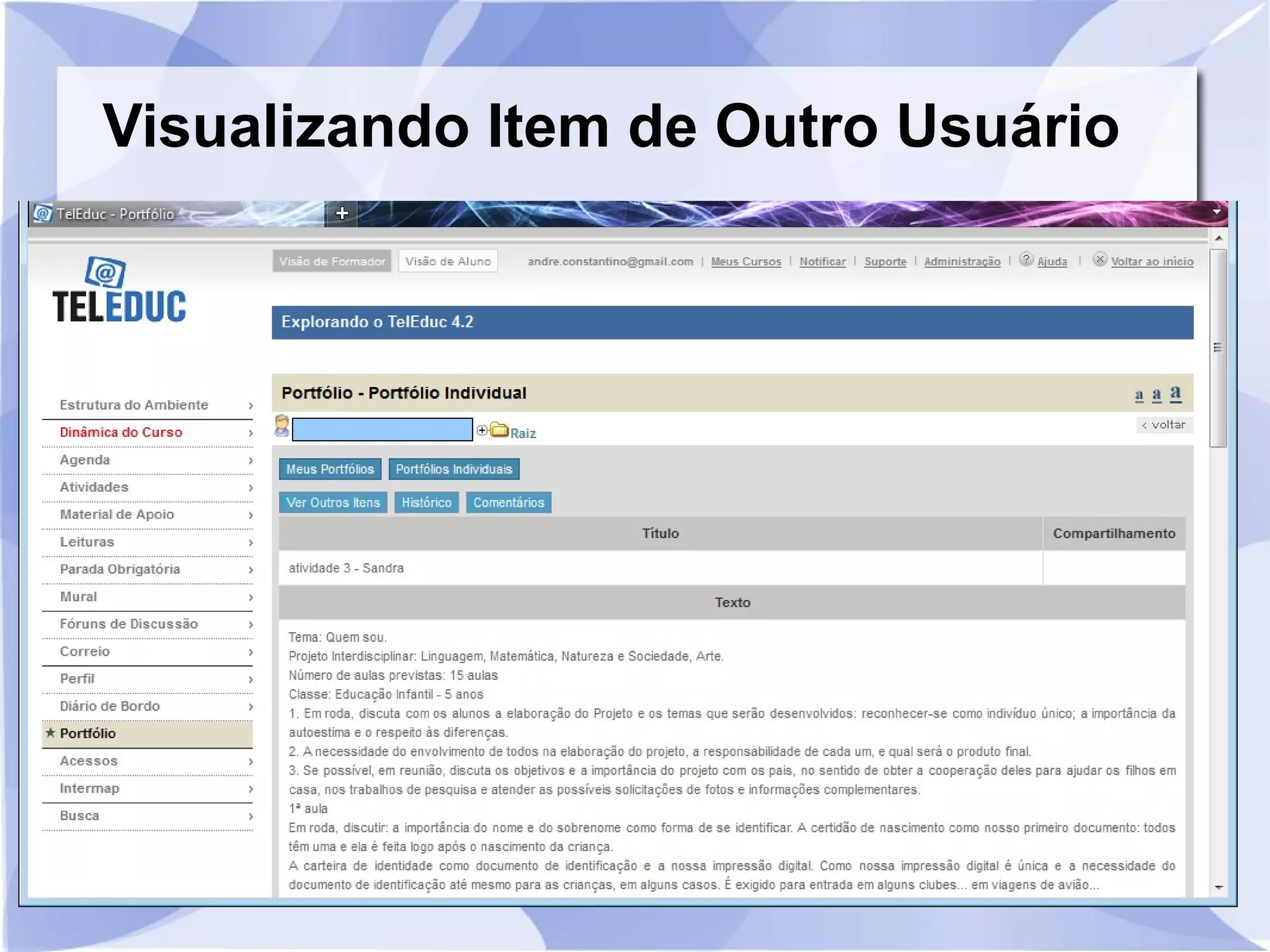Viewport: 1270px width, 952px height.
Task: Click the star icon beside Portfólio
Action: pyautogui.click(x=51, y=733)
